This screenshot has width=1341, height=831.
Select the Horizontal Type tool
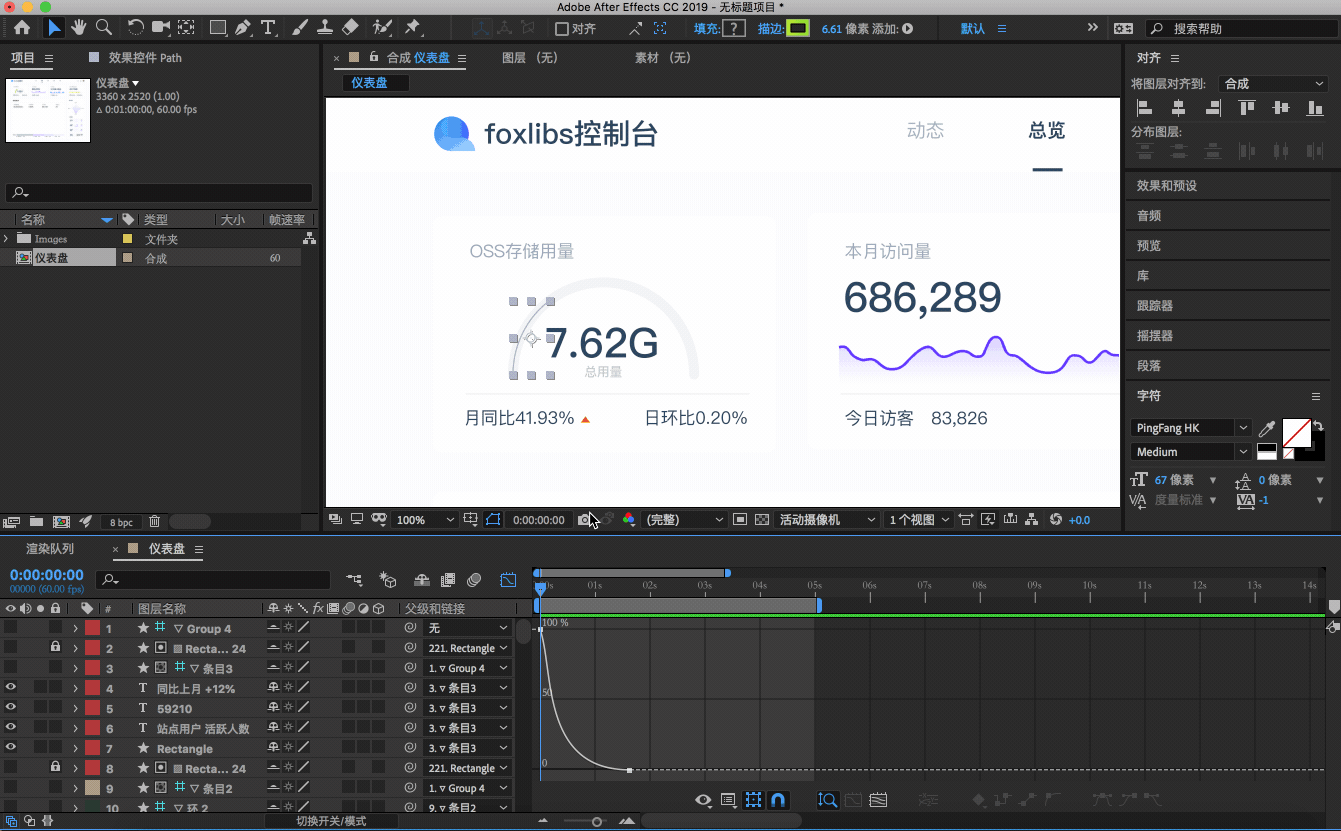tap(268, 27)
